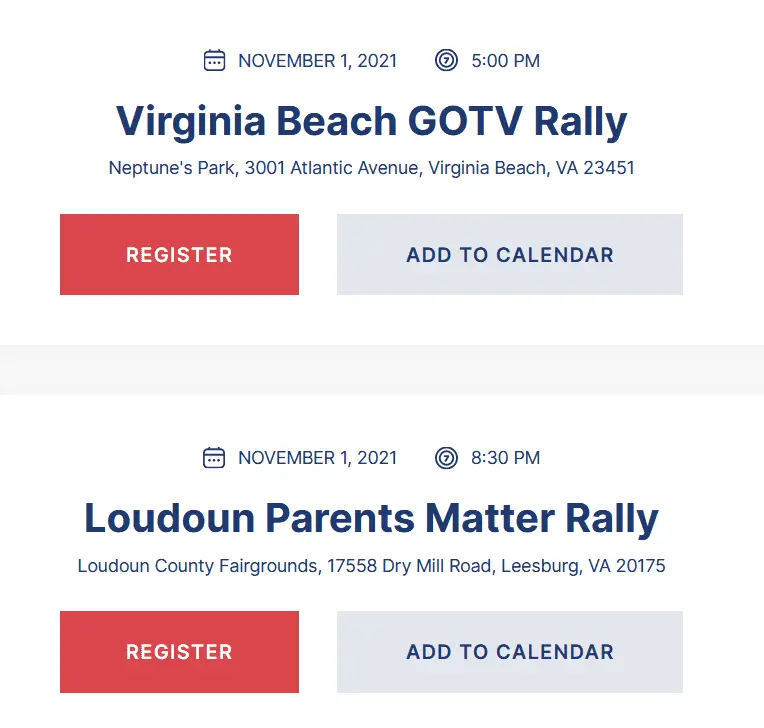
Task: Click the 8:30 PM time label
Action: (505, 458)
